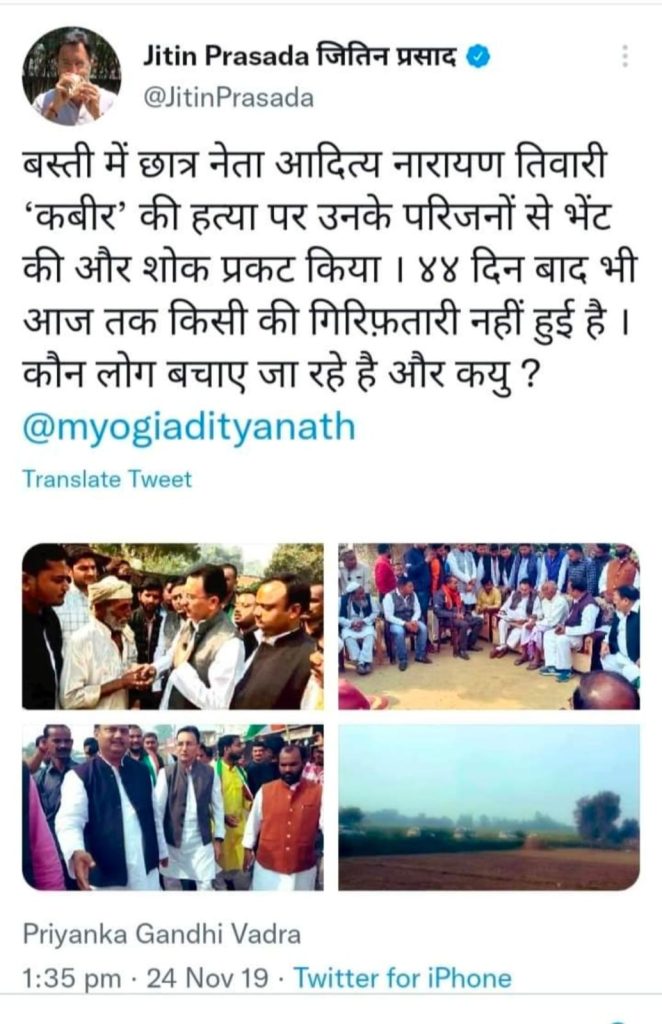Click the 24 Nov 19 date
662x1024 pixels.
[207, 978]
